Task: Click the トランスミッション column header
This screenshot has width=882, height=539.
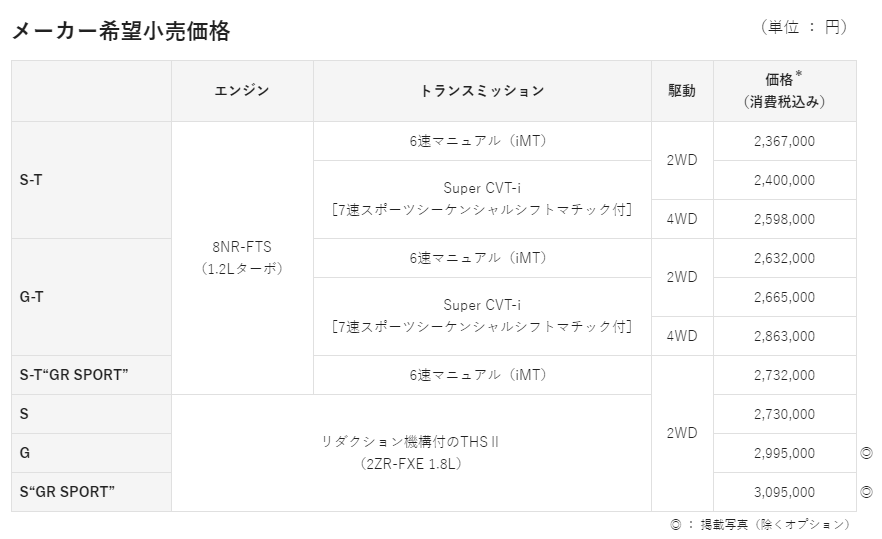Action: [x=482, y=91]
